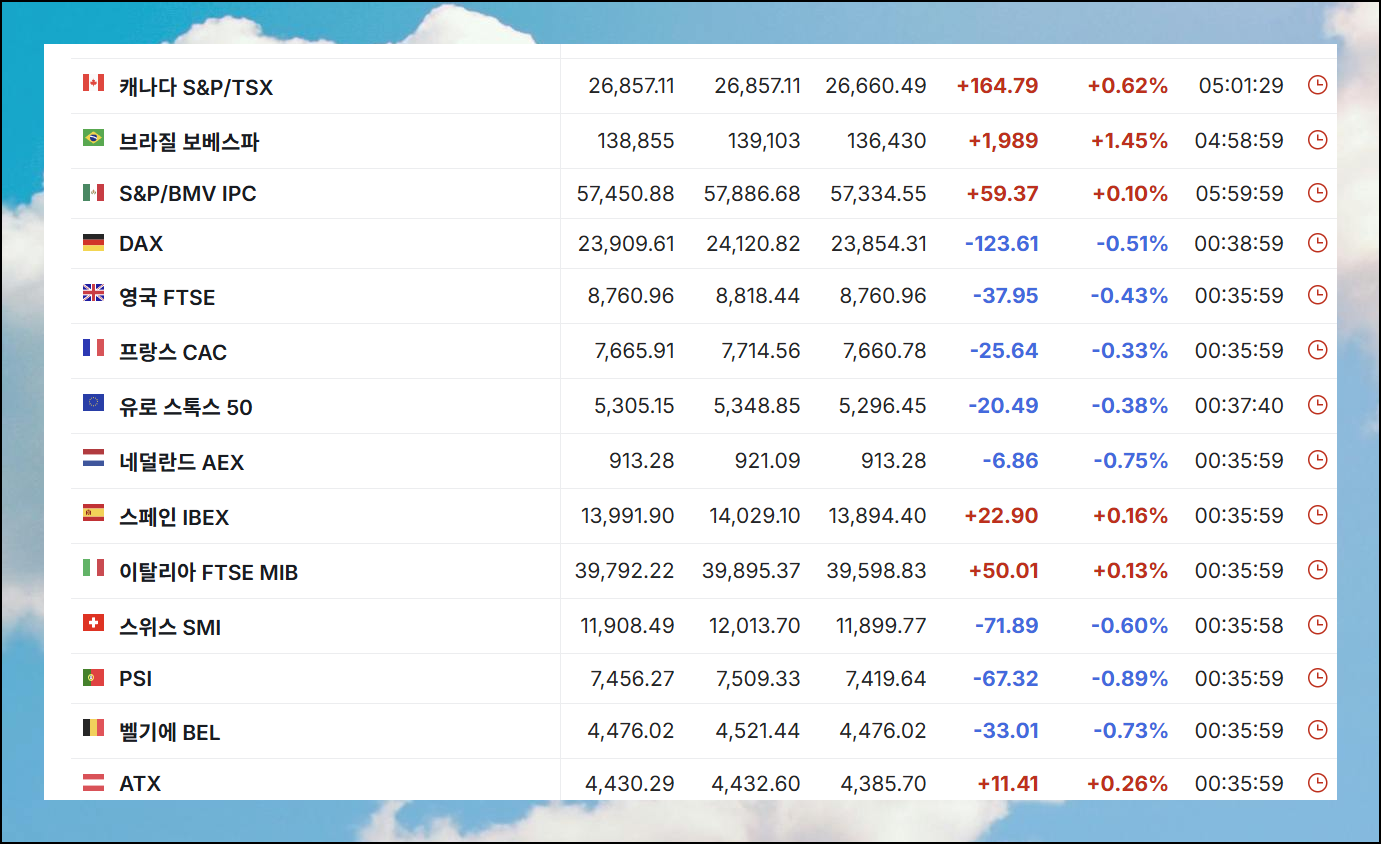1381x844 pixels.
Task: Click the clock icon in the 유로 스톡스 50 row
Action: tap(1317, 405)
